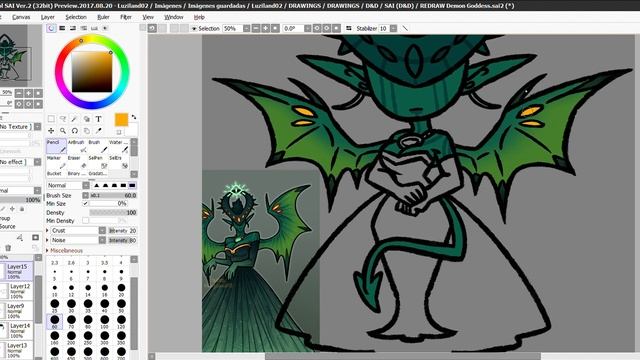Screen dimensions: 640x360
Task: Pick the 20 brush size preset
Action: coord(121,290)
